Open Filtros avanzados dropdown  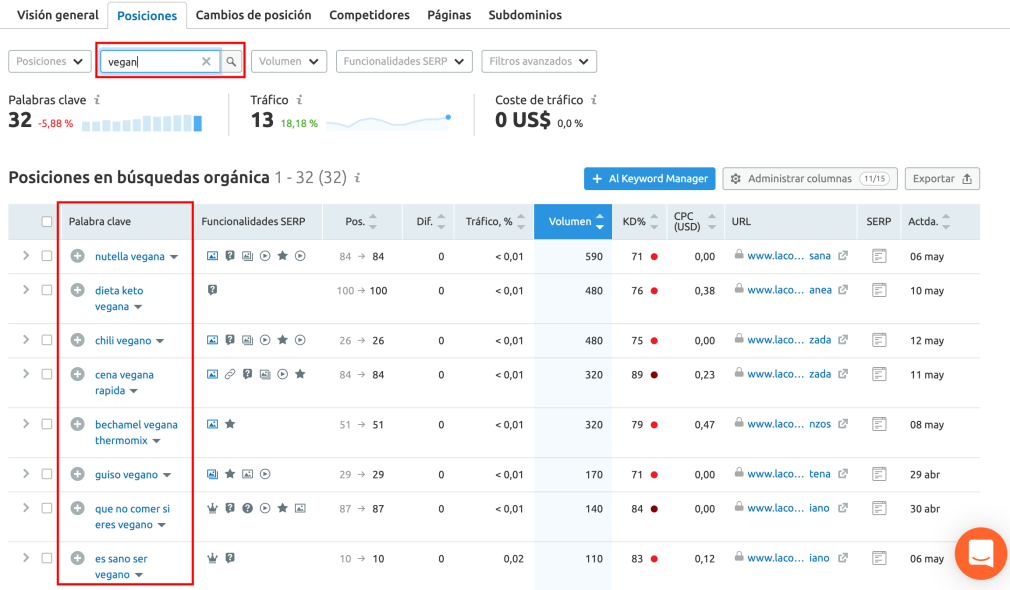click(539, 61)
